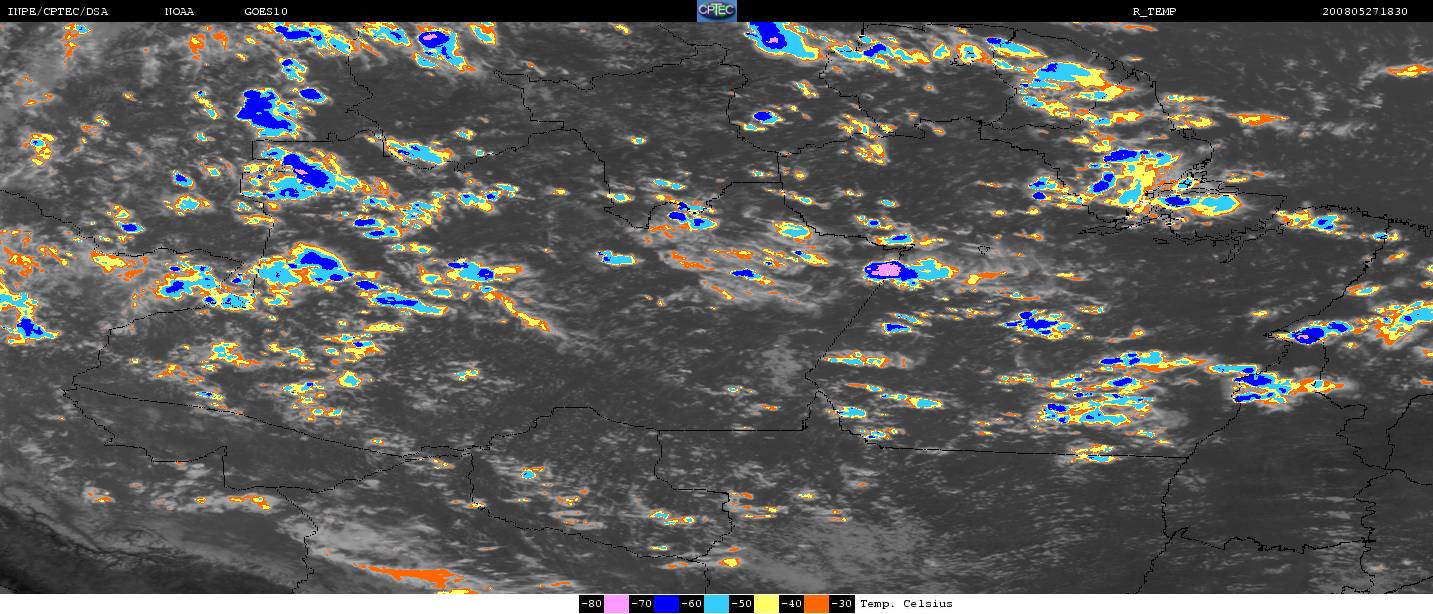
Task: Click the orange legend swatch
Action: (x=816, y=604)
